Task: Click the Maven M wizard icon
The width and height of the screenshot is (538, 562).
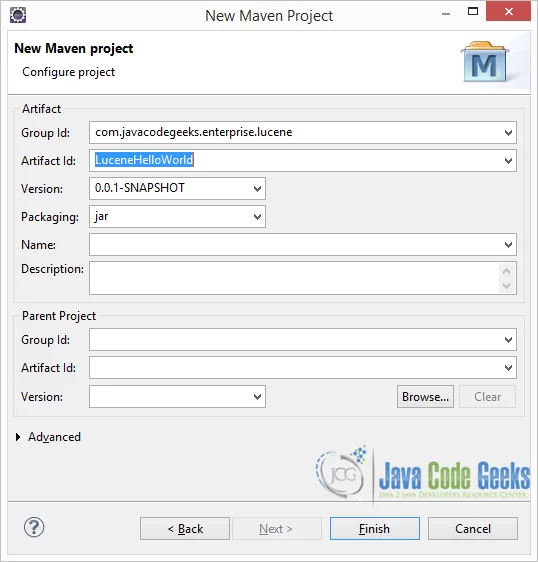Action: point(485,62)
